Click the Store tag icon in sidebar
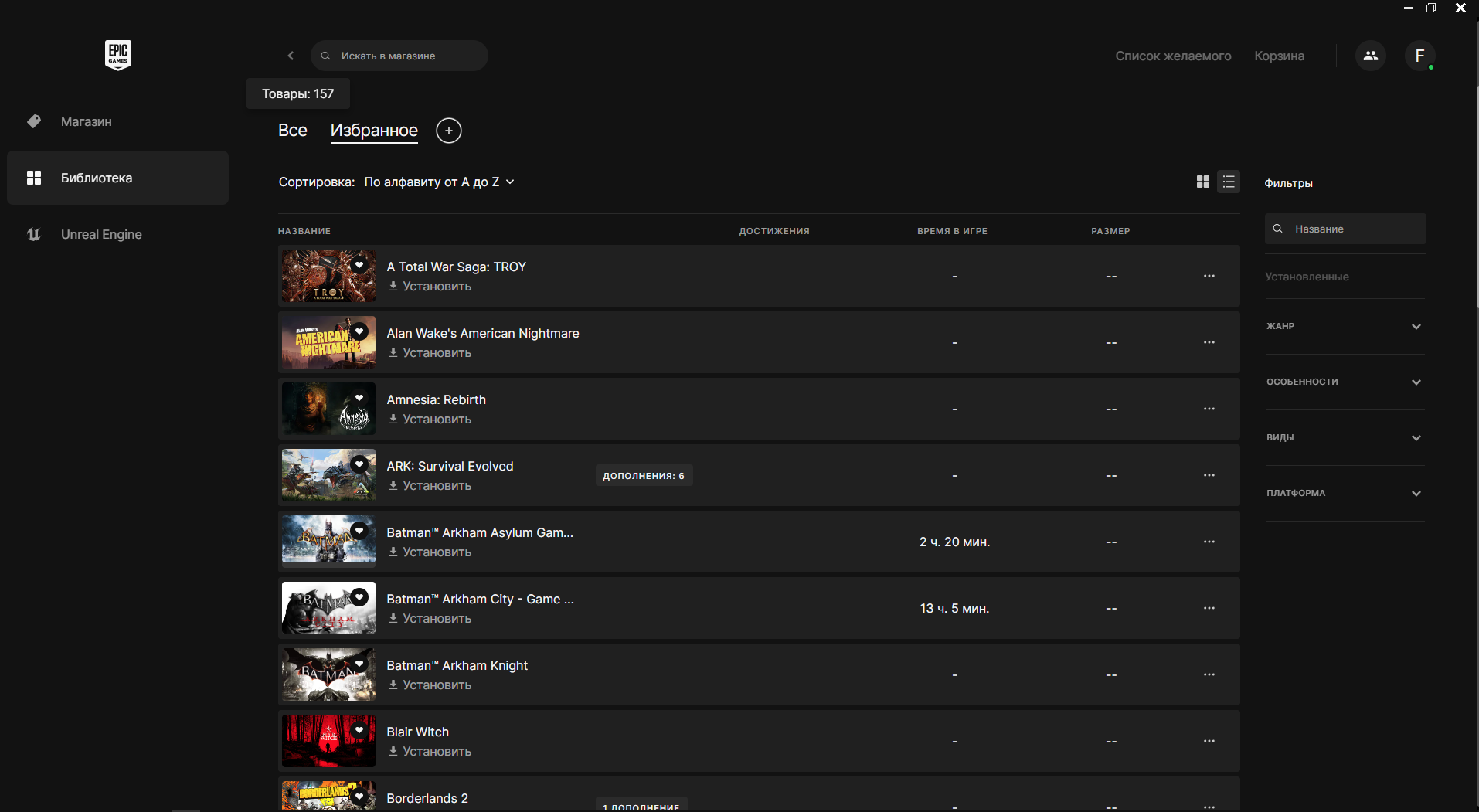Screen dimensions: 1479x812 click(34, 121)
